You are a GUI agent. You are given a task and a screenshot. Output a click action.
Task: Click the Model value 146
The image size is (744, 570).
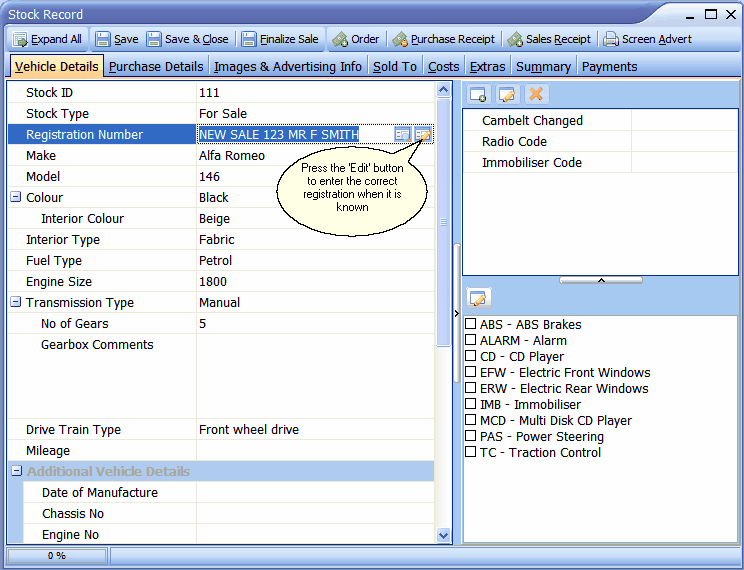209,177
